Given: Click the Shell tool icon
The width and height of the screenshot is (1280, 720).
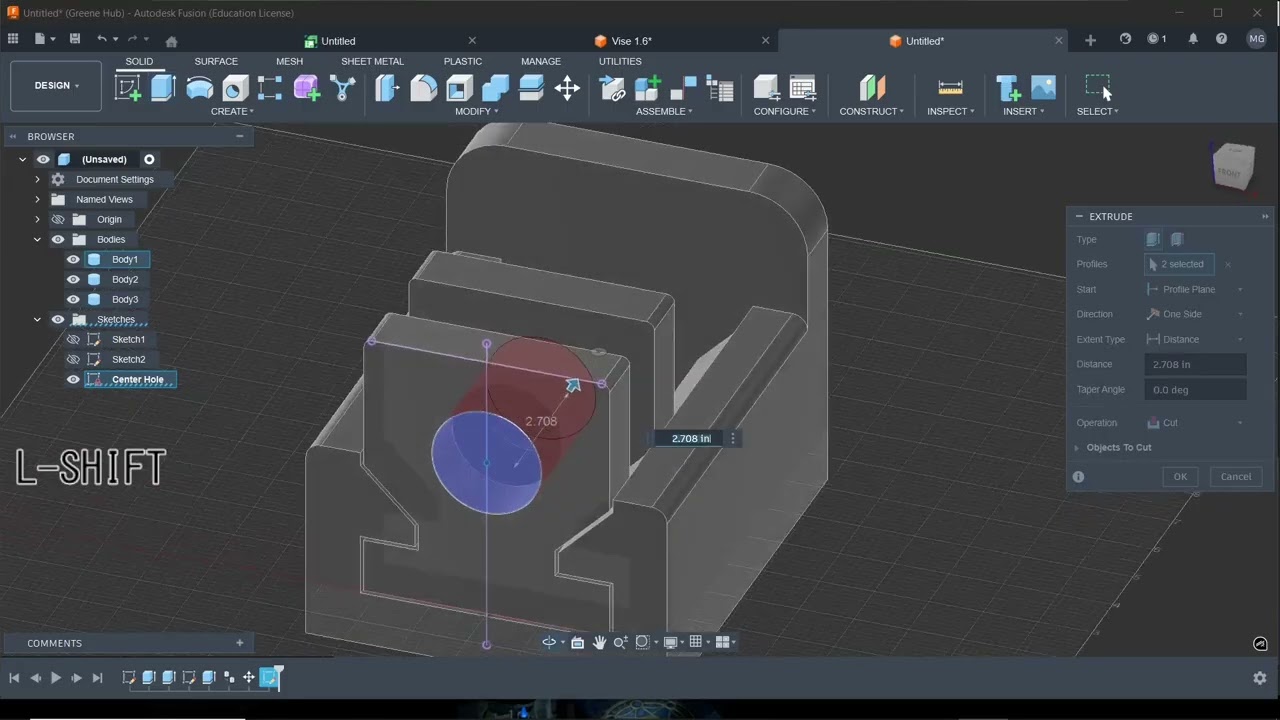Looking at the screenshot, I should (x=459, y=88).
